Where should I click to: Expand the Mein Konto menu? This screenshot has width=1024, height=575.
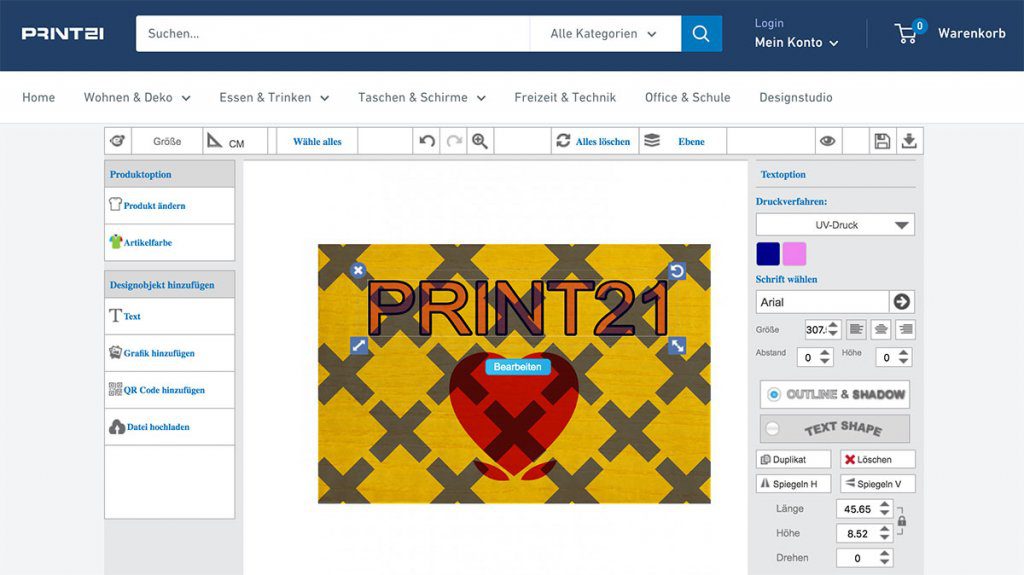796,42
